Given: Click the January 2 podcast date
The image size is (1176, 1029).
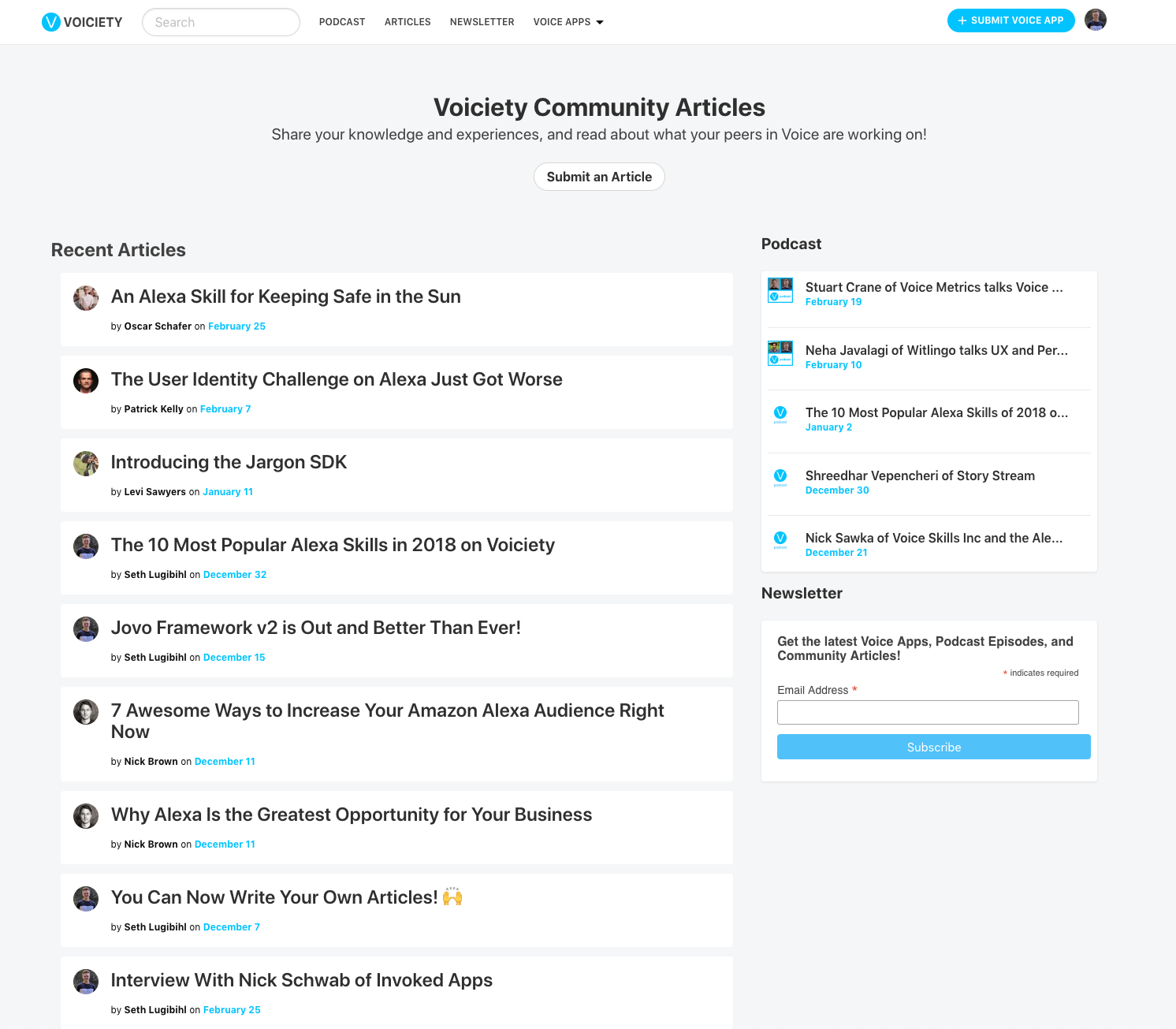Looking at the screenshot, I should point(828,427).
